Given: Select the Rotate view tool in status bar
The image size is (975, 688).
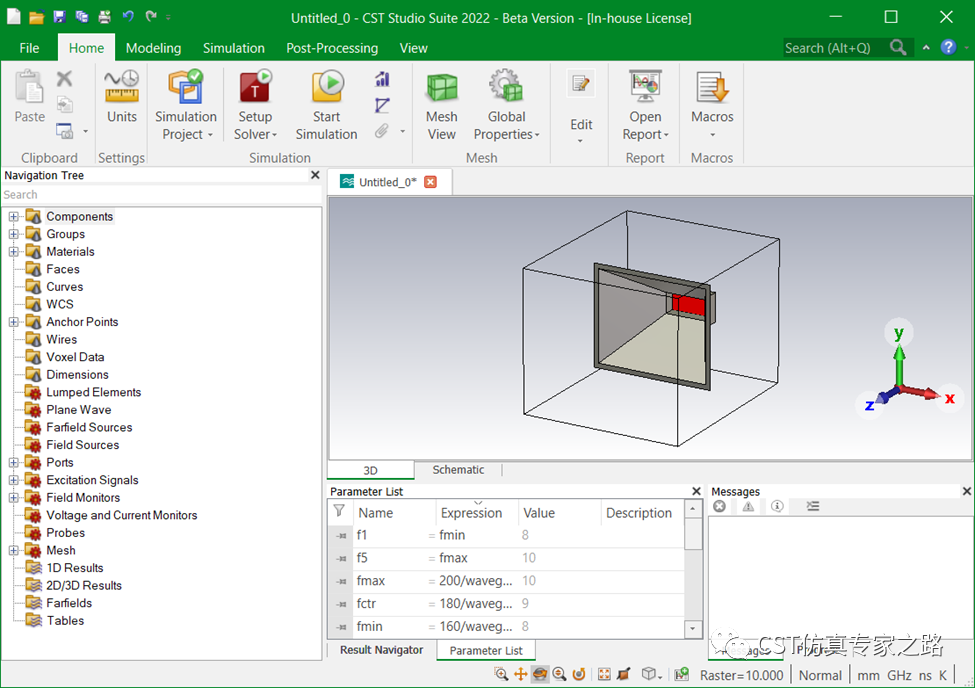Looking at the screenshot, I should coord(540,674).
